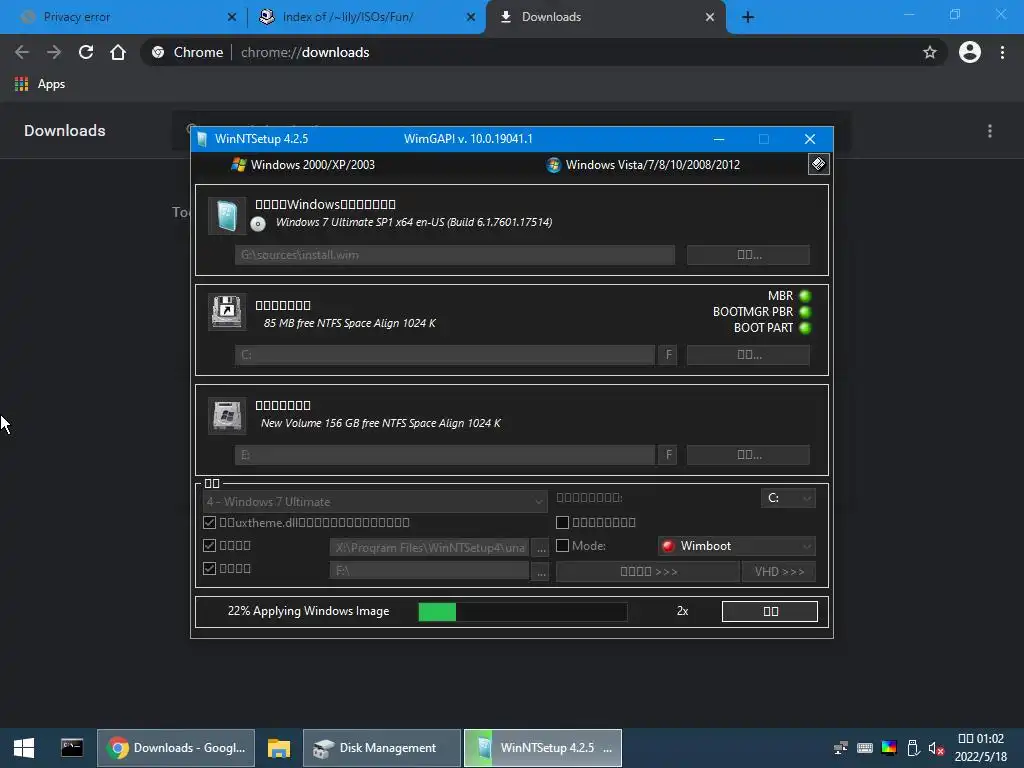The height and width of the screenshot is (768, 1024).
Task: Click the boot drive C: path field
Action: 445,355
